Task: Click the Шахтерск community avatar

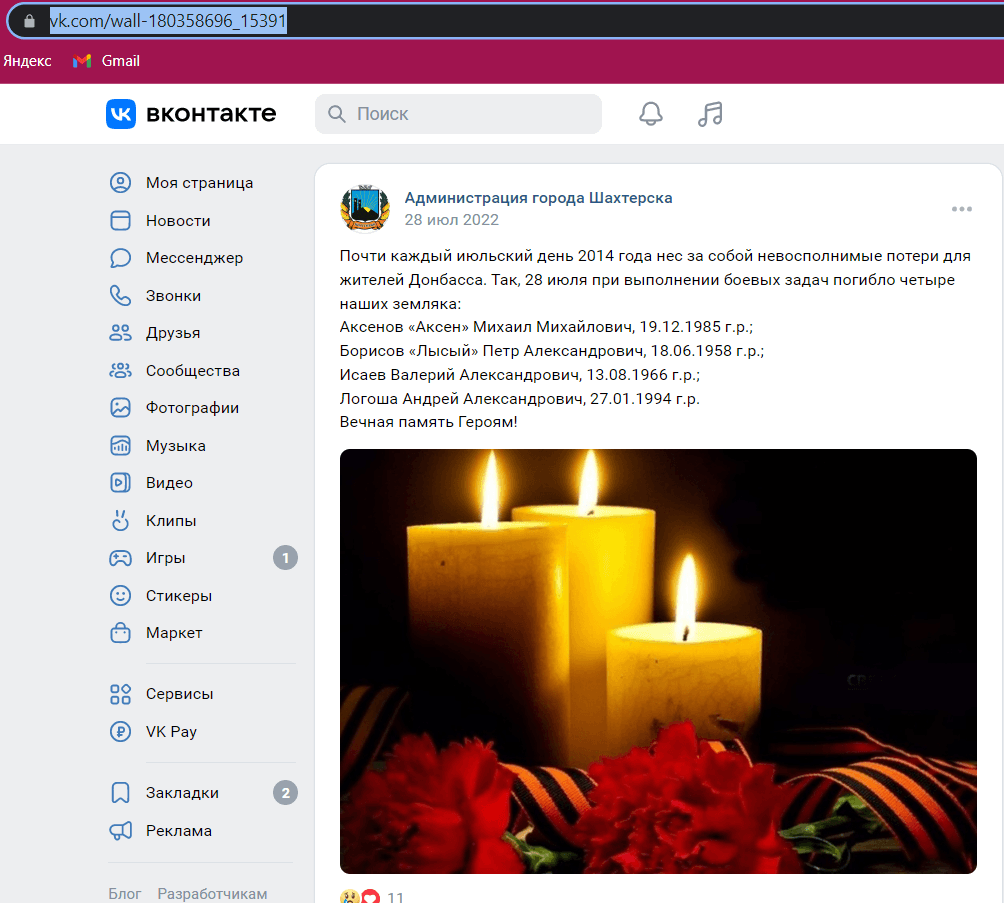Action: point(365,209)
